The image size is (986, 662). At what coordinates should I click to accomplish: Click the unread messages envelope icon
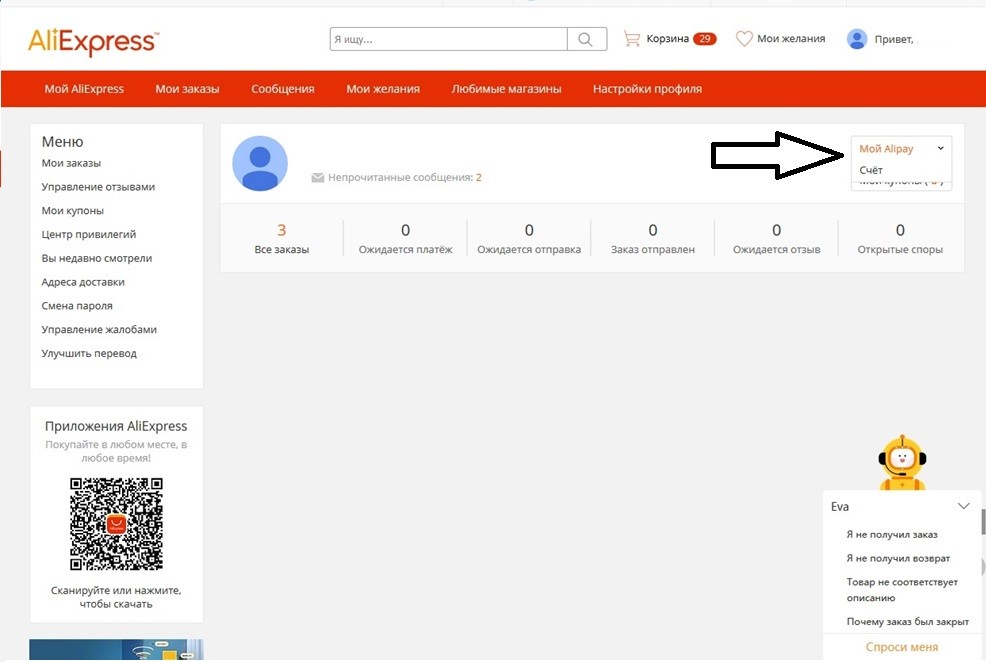coord(318,177)
